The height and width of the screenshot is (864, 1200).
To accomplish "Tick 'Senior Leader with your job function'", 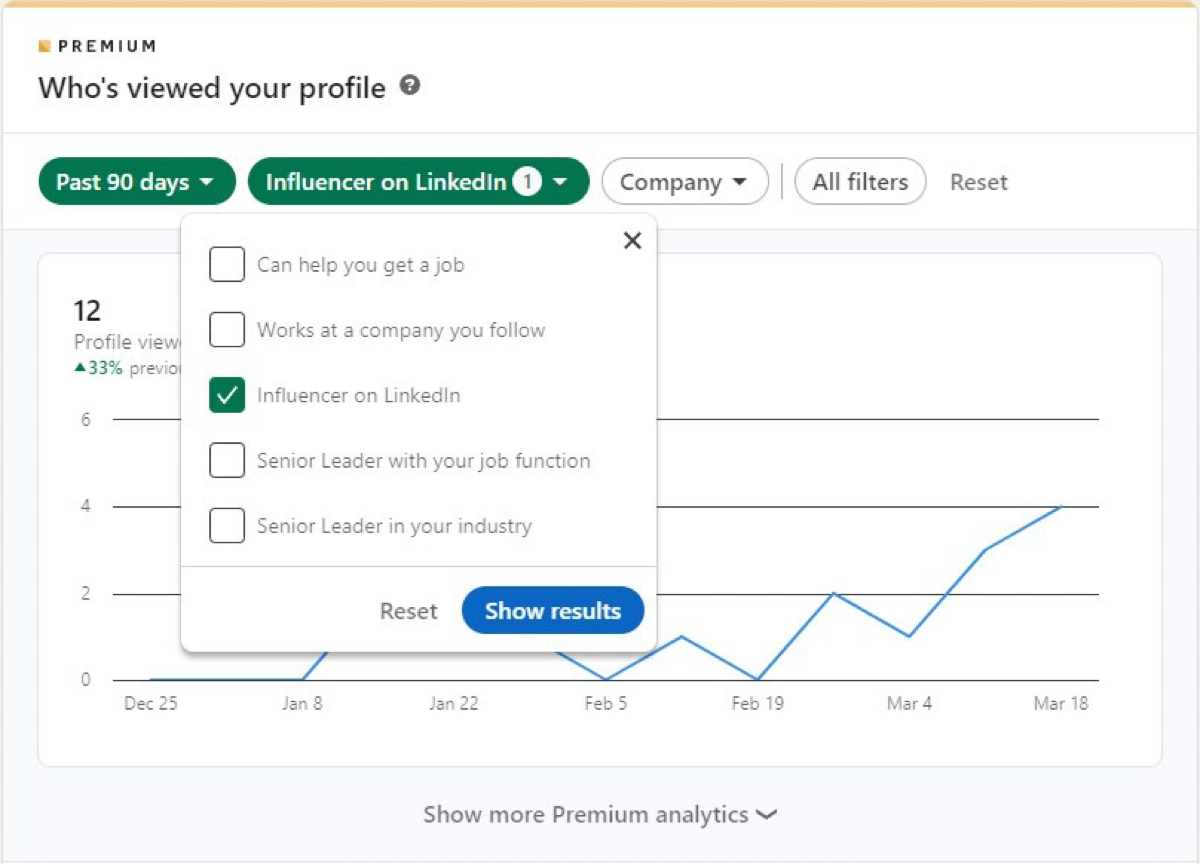I will pyautogui.click(x=227, y=461).
